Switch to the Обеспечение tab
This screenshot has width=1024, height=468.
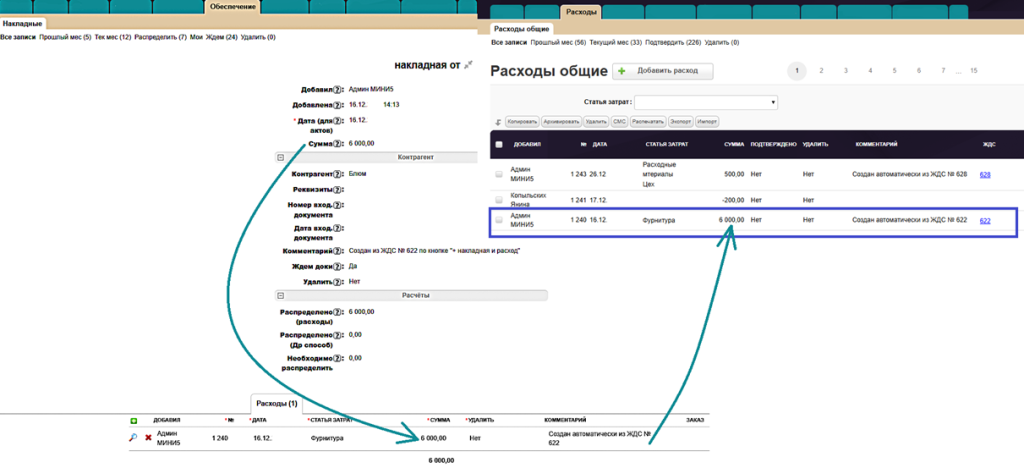pos(233,7)
